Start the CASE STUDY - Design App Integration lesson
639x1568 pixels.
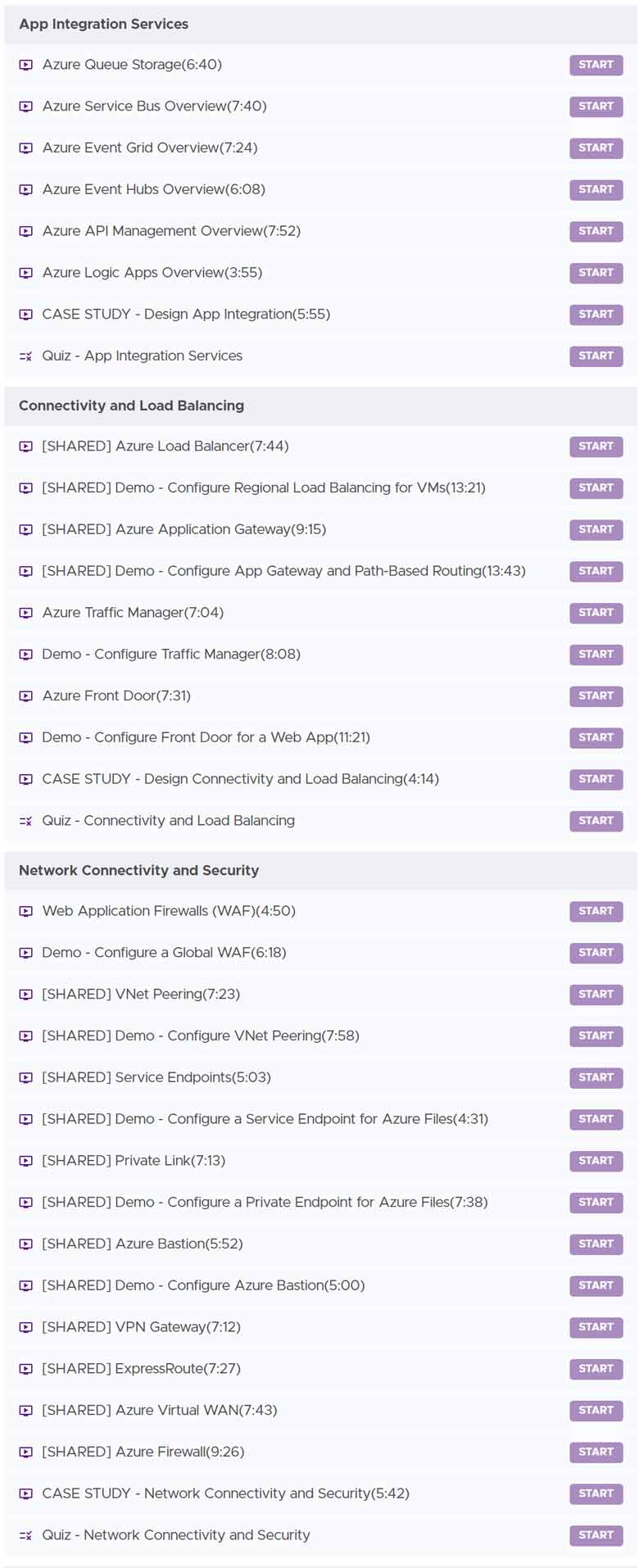click(x=596, y=315)
